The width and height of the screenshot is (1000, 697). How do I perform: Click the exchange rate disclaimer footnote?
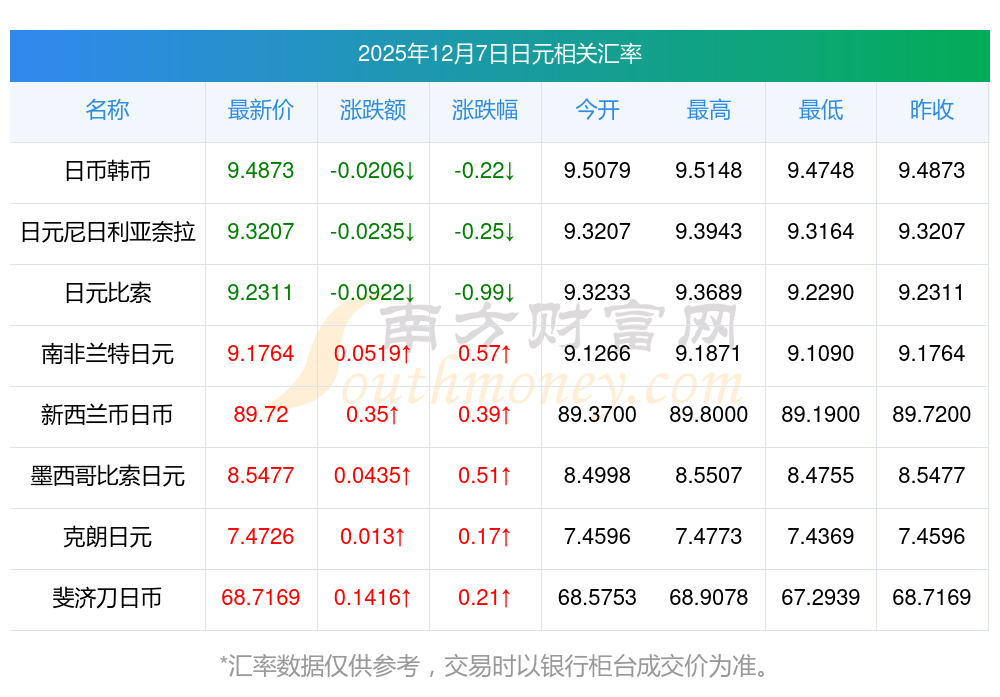500,665
